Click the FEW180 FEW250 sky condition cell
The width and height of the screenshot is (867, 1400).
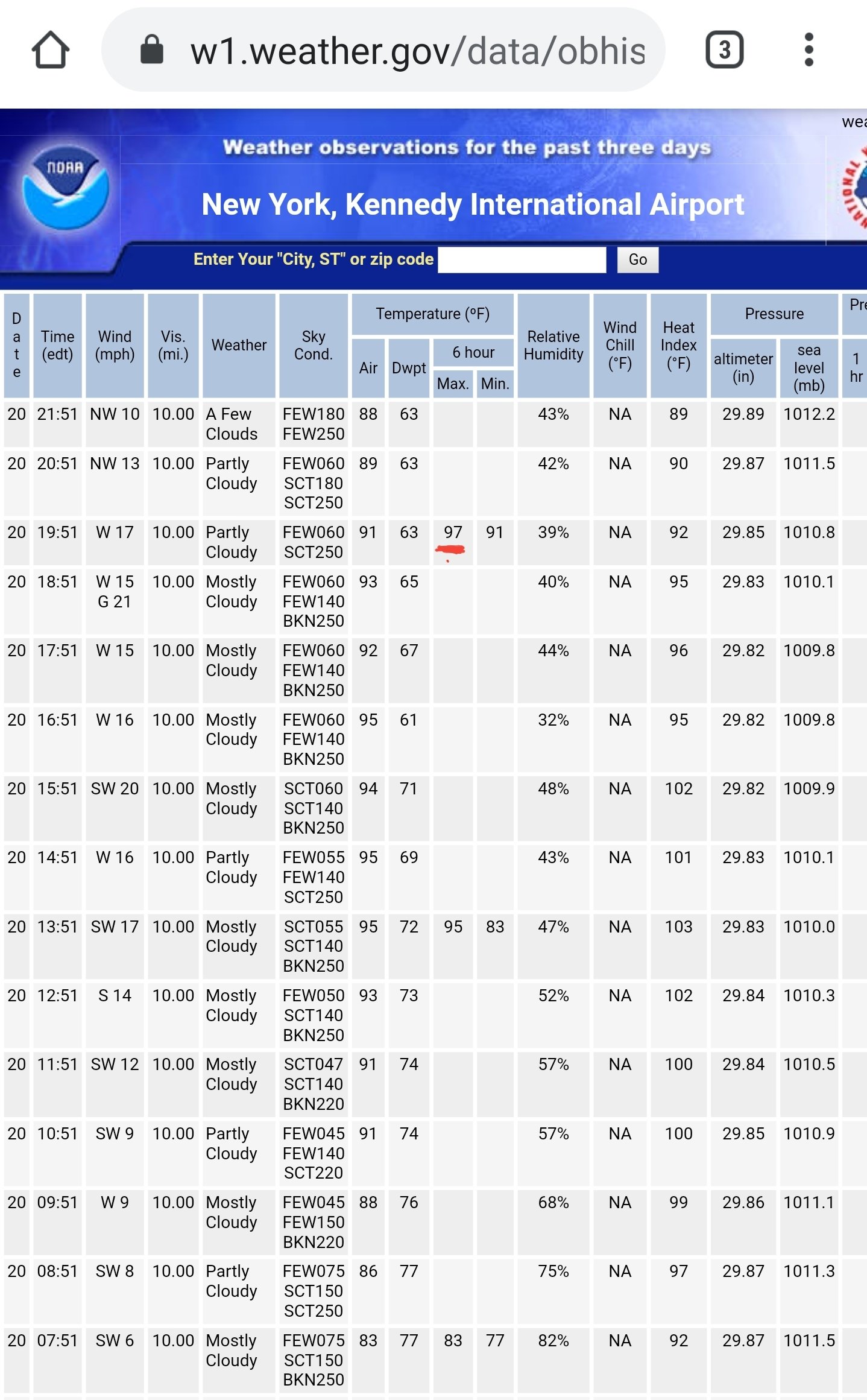[x=314, y=424]
